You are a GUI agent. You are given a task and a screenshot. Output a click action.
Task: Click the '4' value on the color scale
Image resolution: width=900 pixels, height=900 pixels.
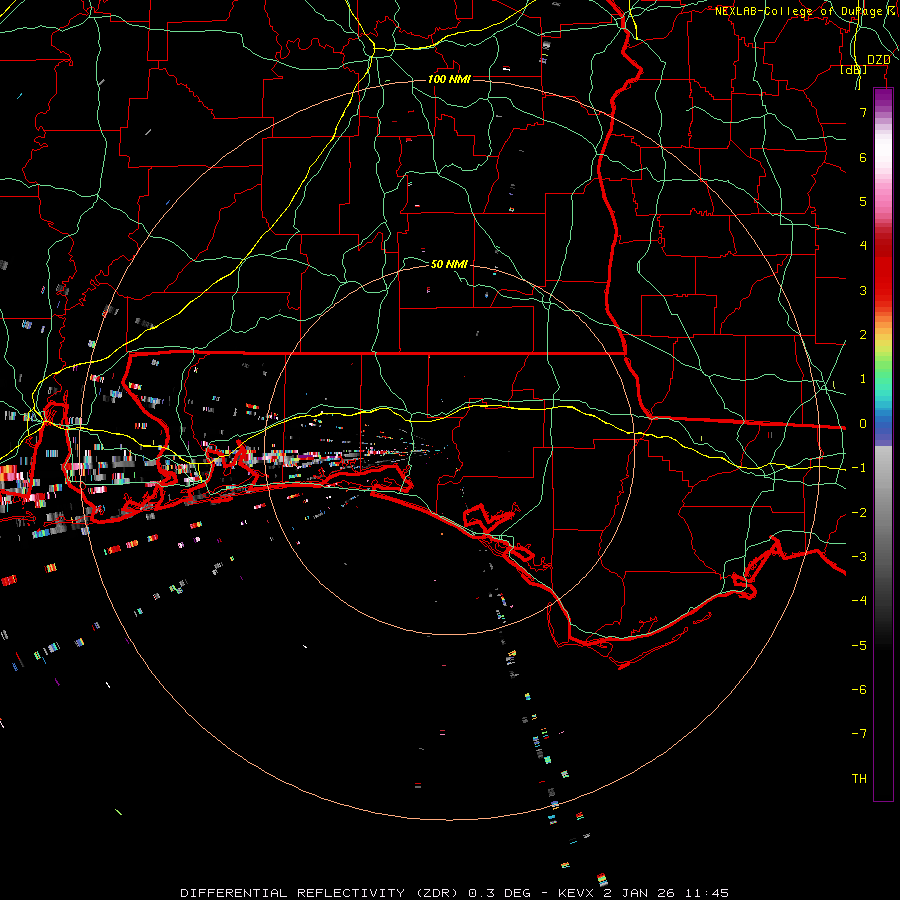click(x=863, y=246)
